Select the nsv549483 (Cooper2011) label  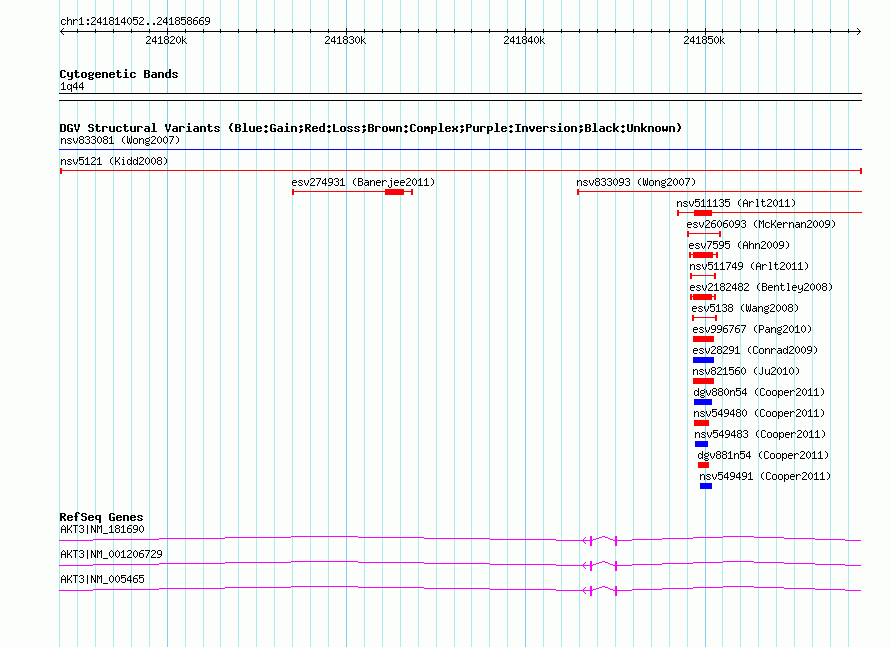coord(760,434)
